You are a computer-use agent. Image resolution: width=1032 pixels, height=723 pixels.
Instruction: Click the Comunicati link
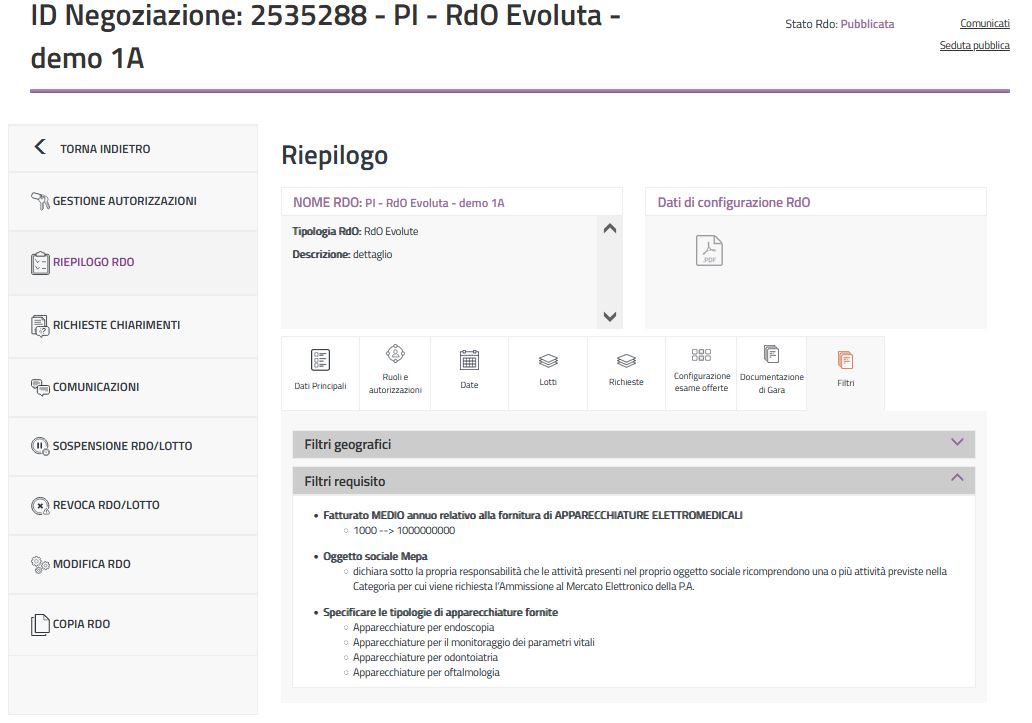(984, 23)
